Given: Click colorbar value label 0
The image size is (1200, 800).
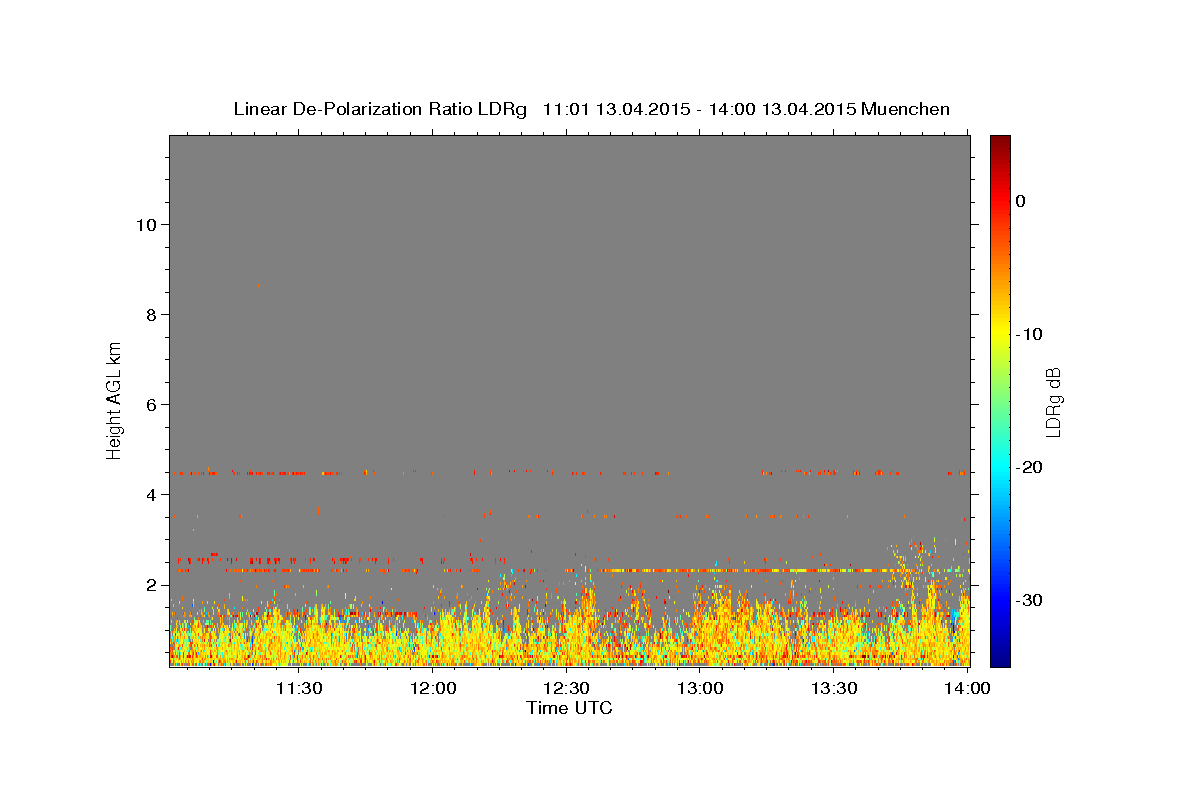Looking at the screenshot, I should (x=1020, y=201).
